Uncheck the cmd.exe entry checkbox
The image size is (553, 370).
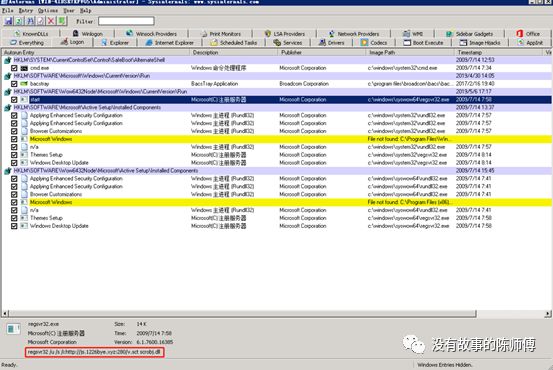[14, 68]
